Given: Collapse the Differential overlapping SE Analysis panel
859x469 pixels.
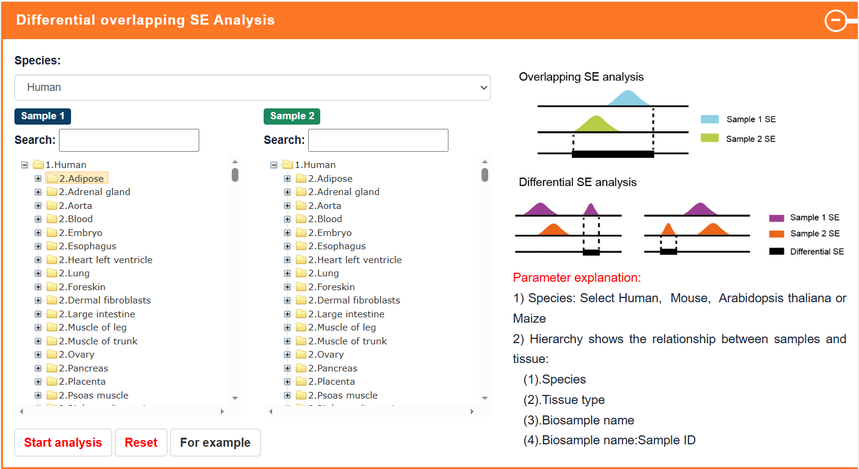Looking at the screenshot, I should tap(835, 21).
